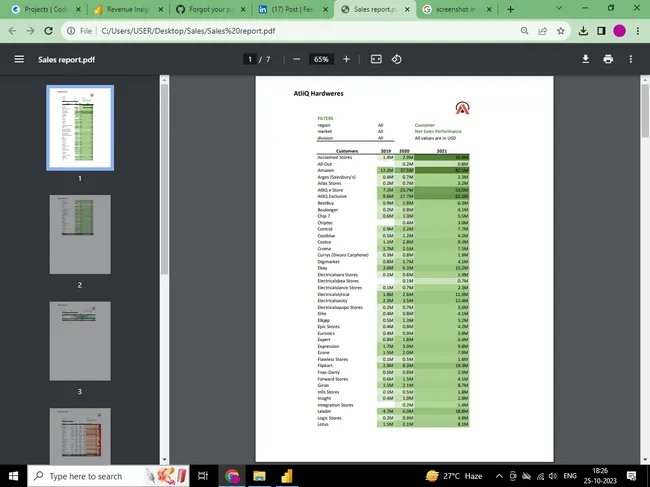The width and height of the screenshot is (650, 487).
Task: Switch to the Projects tab
Action: (46, 9)
